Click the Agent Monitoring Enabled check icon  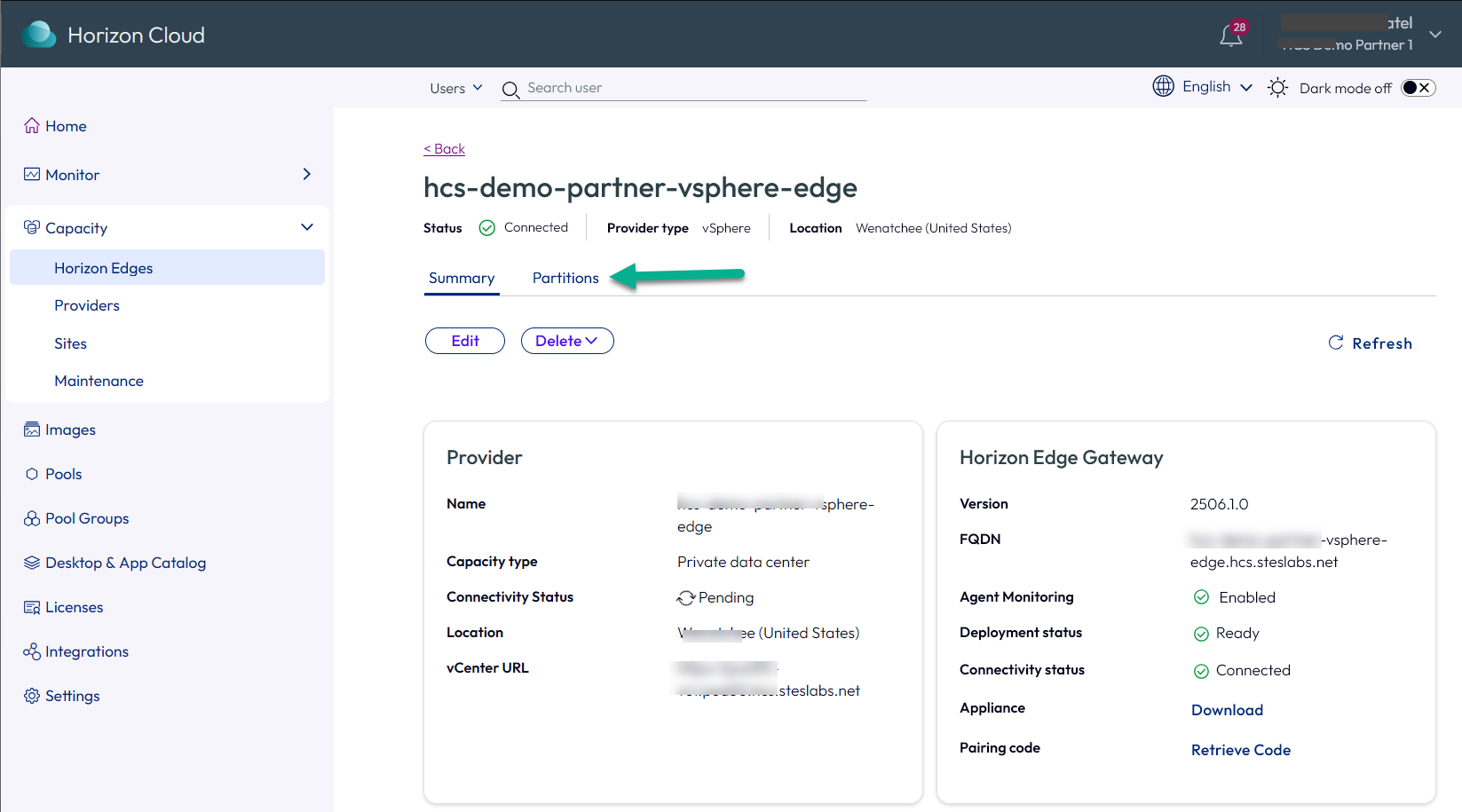[x=1201, y=597]
